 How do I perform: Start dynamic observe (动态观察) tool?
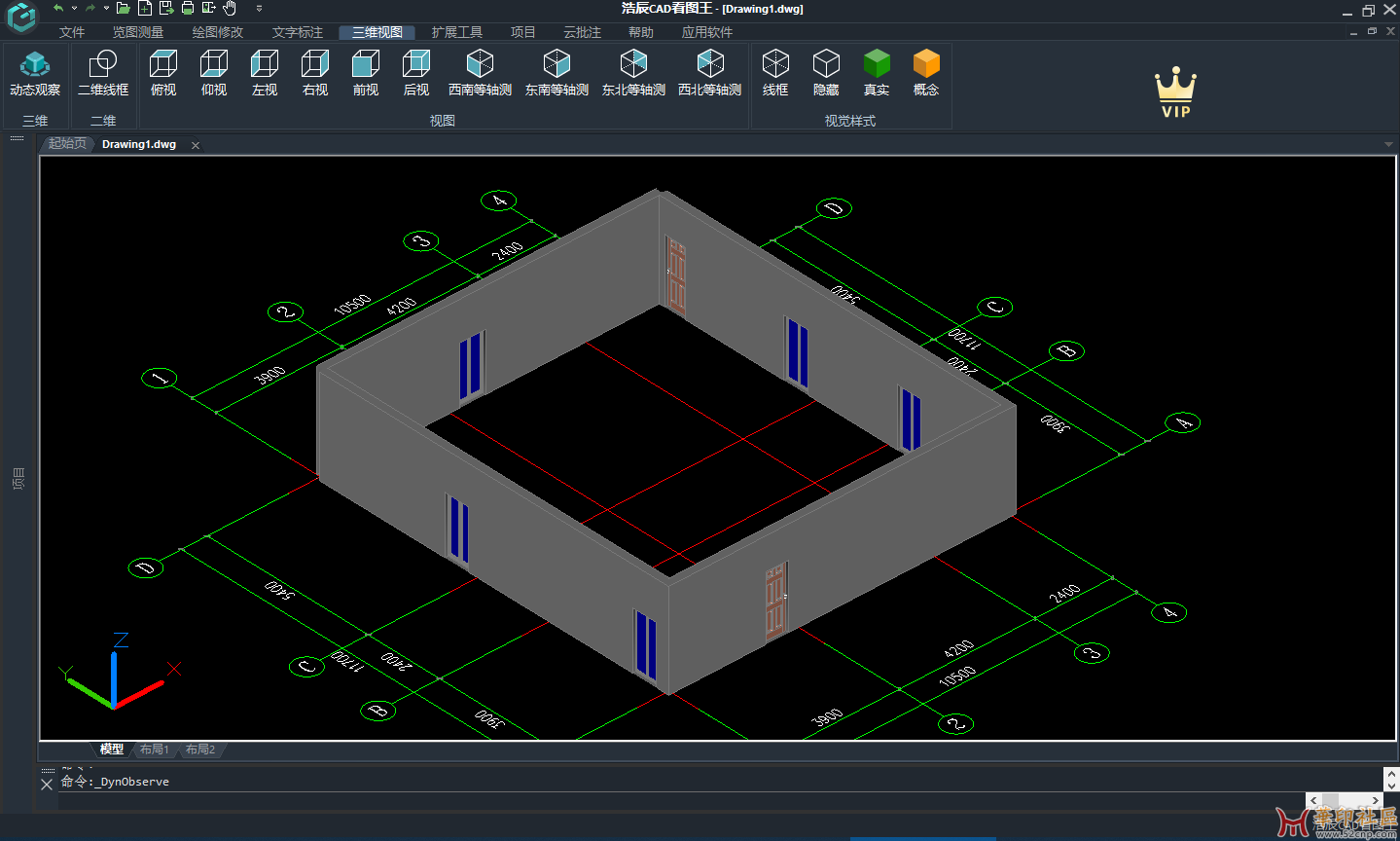tap(35, 73)
